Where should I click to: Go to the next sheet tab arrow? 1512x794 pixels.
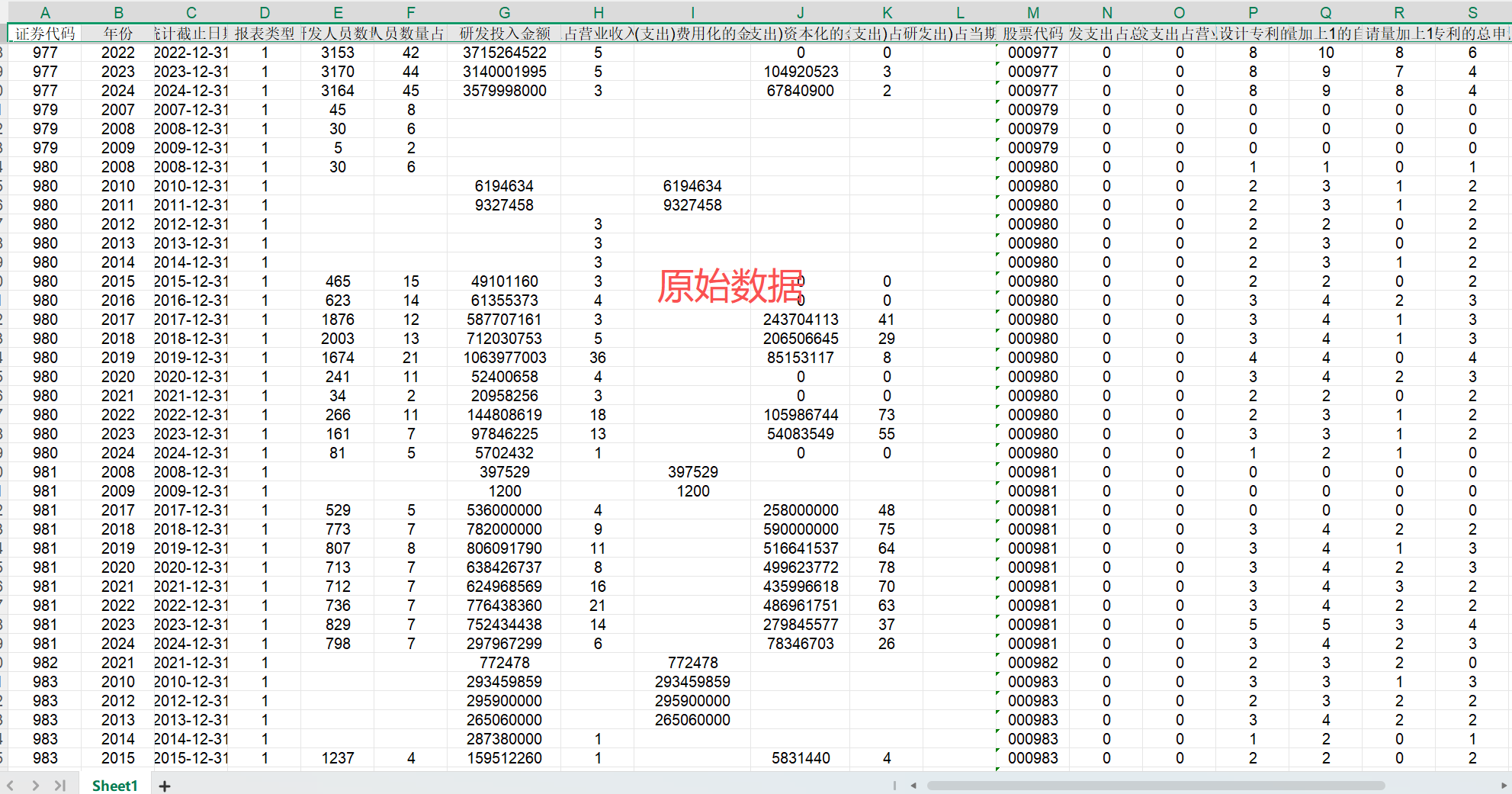35,786
